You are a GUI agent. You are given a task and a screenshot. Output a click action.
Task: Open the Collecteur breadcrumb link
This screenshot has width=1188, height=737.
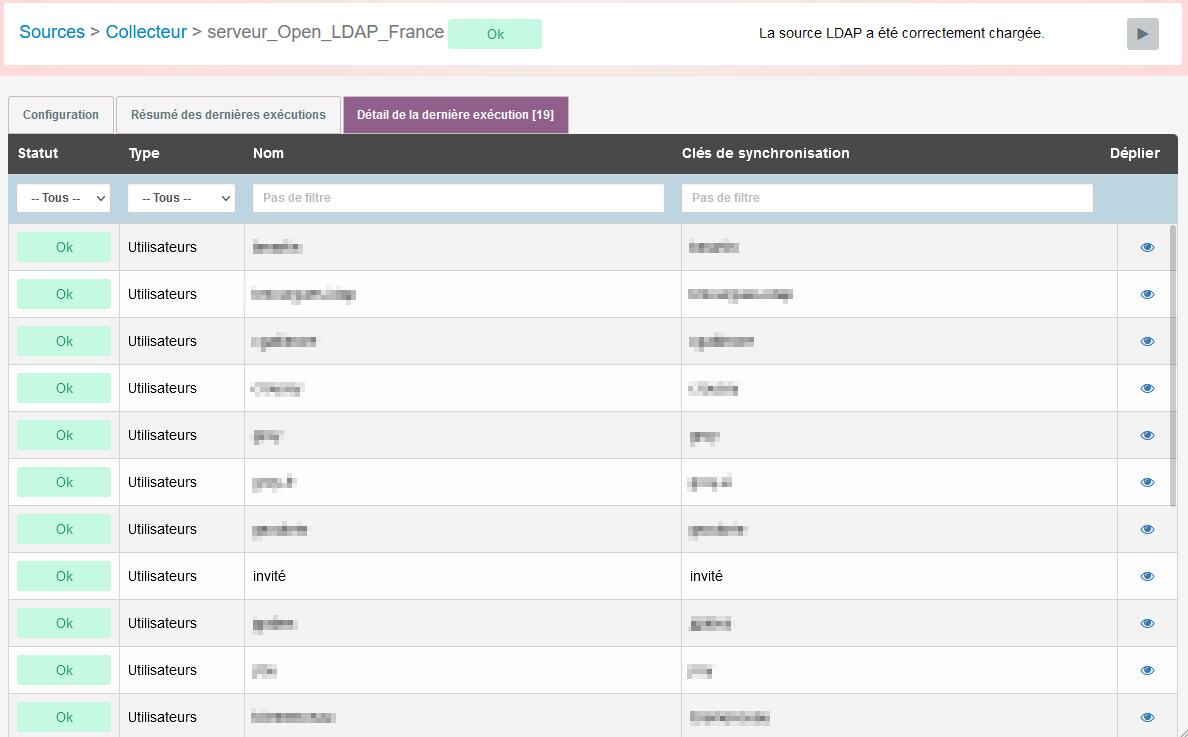pyautogui.click(x=146, y=32)
